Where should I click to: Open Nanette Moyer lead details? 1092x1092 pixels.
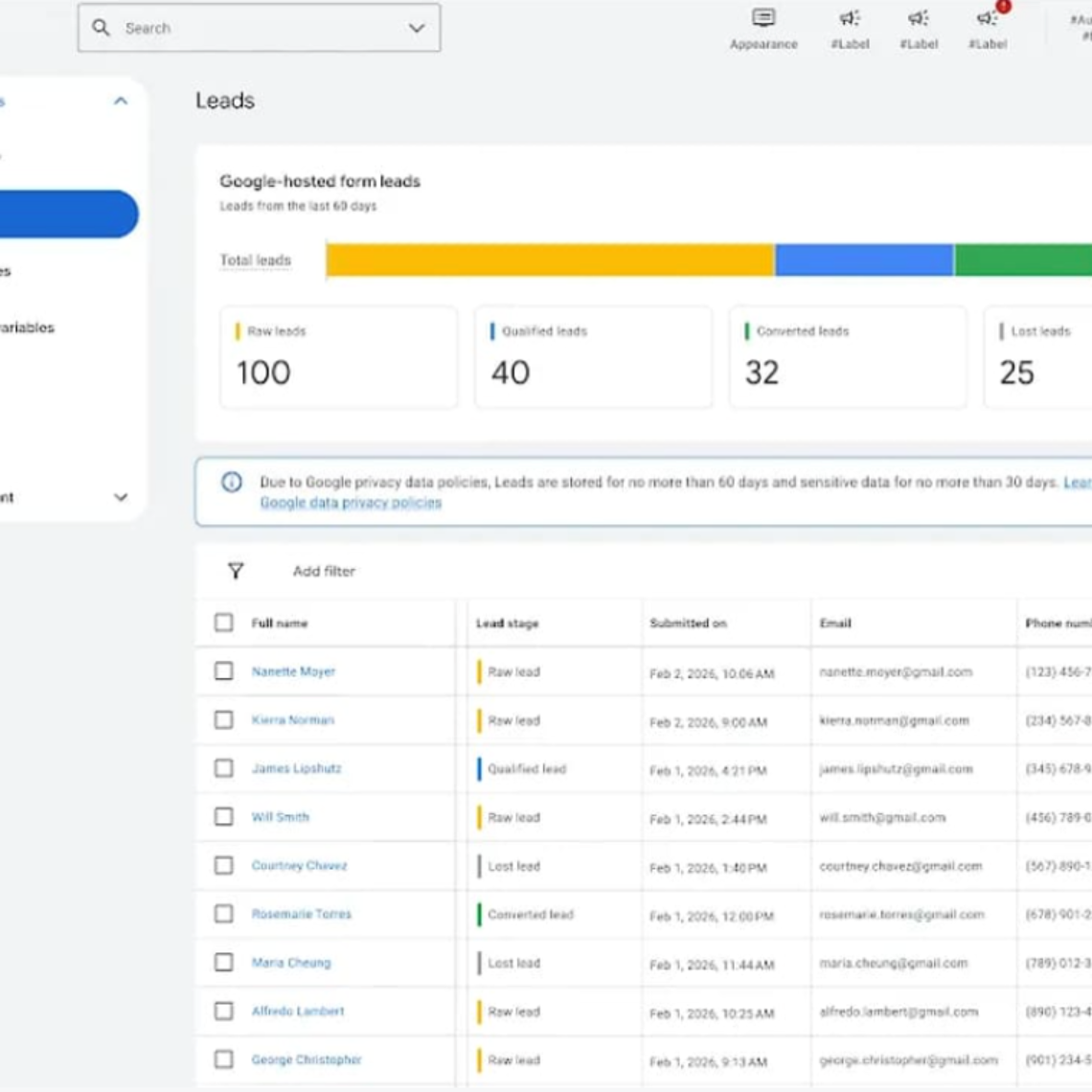[293, 671]
